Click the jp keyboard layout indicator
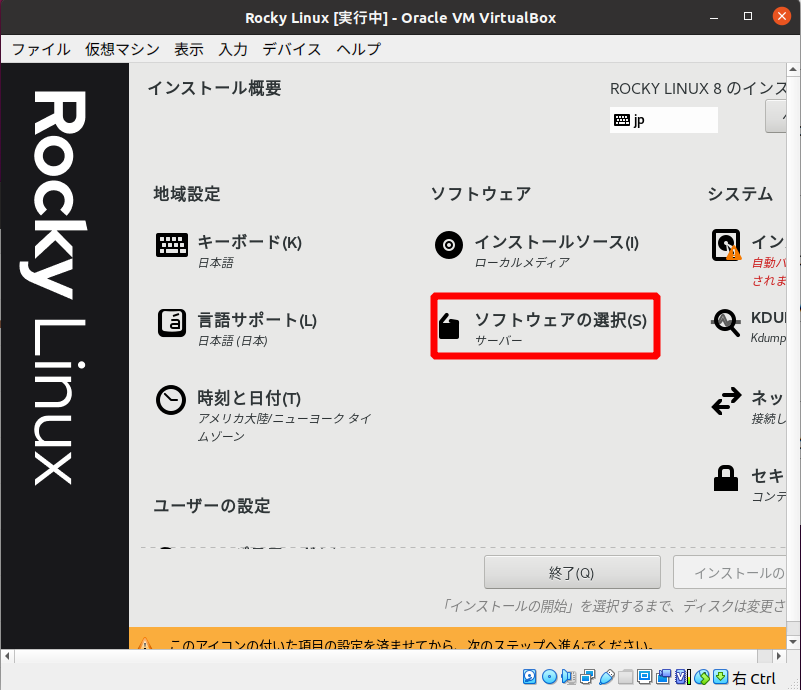801x690 pixels. [664, 120]
